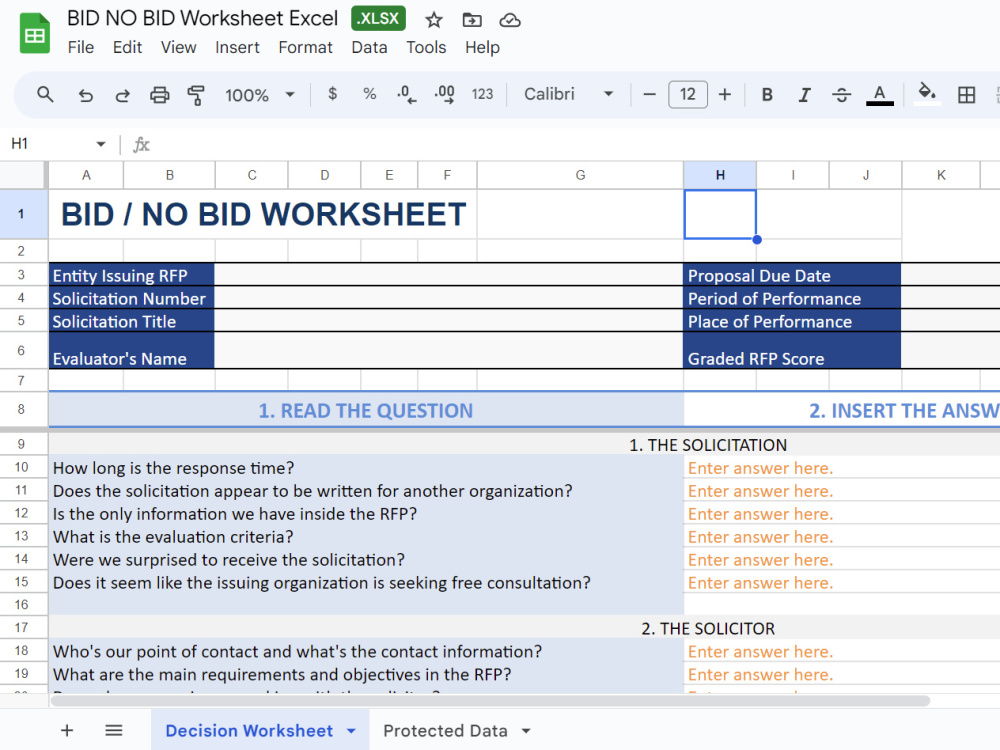Click 'Enter answer here.' in row 18
Screen dimensions: 1000x750
[x=760, y=652]
